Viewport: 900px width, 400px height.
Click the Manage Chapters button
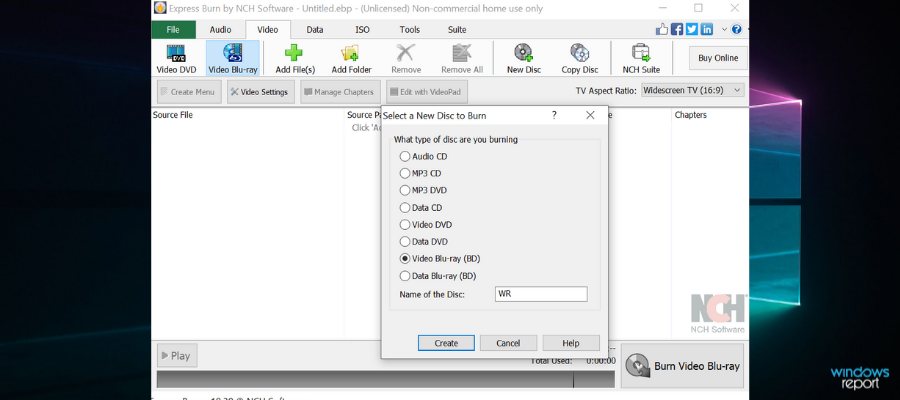tap(340, 92)
